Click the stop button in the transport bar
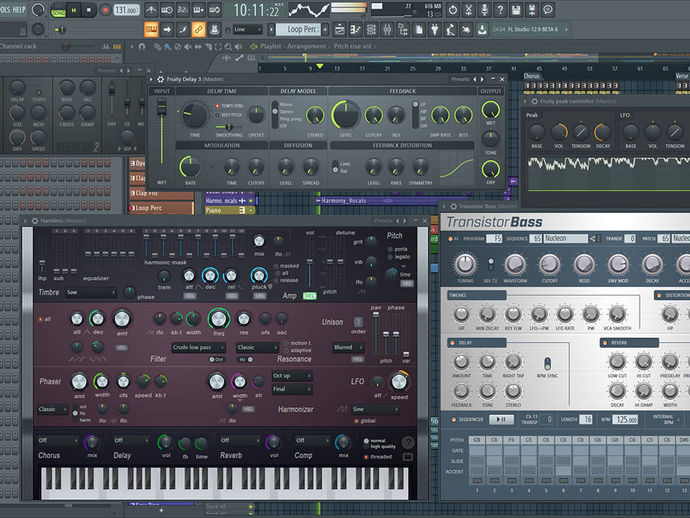 88,10
